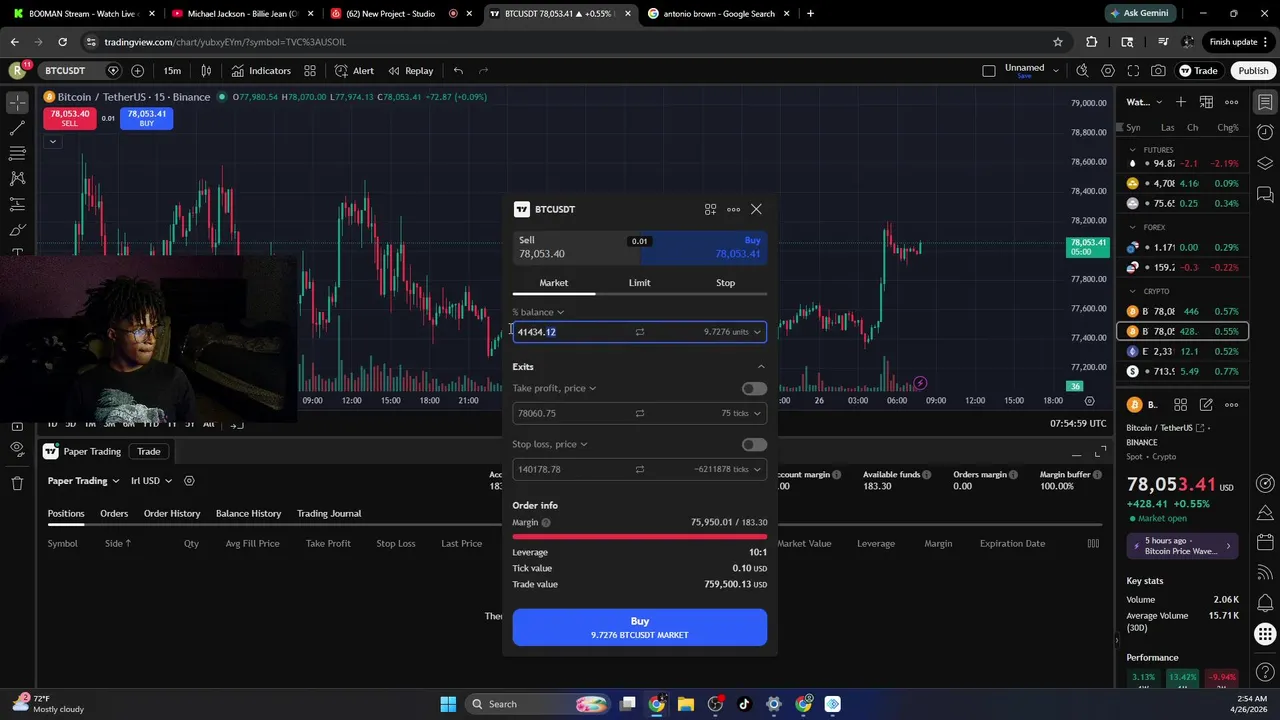Collapse the CRYPTO watchlist group
This screenshot has width=1280, height=720.
pos(1132,291)
